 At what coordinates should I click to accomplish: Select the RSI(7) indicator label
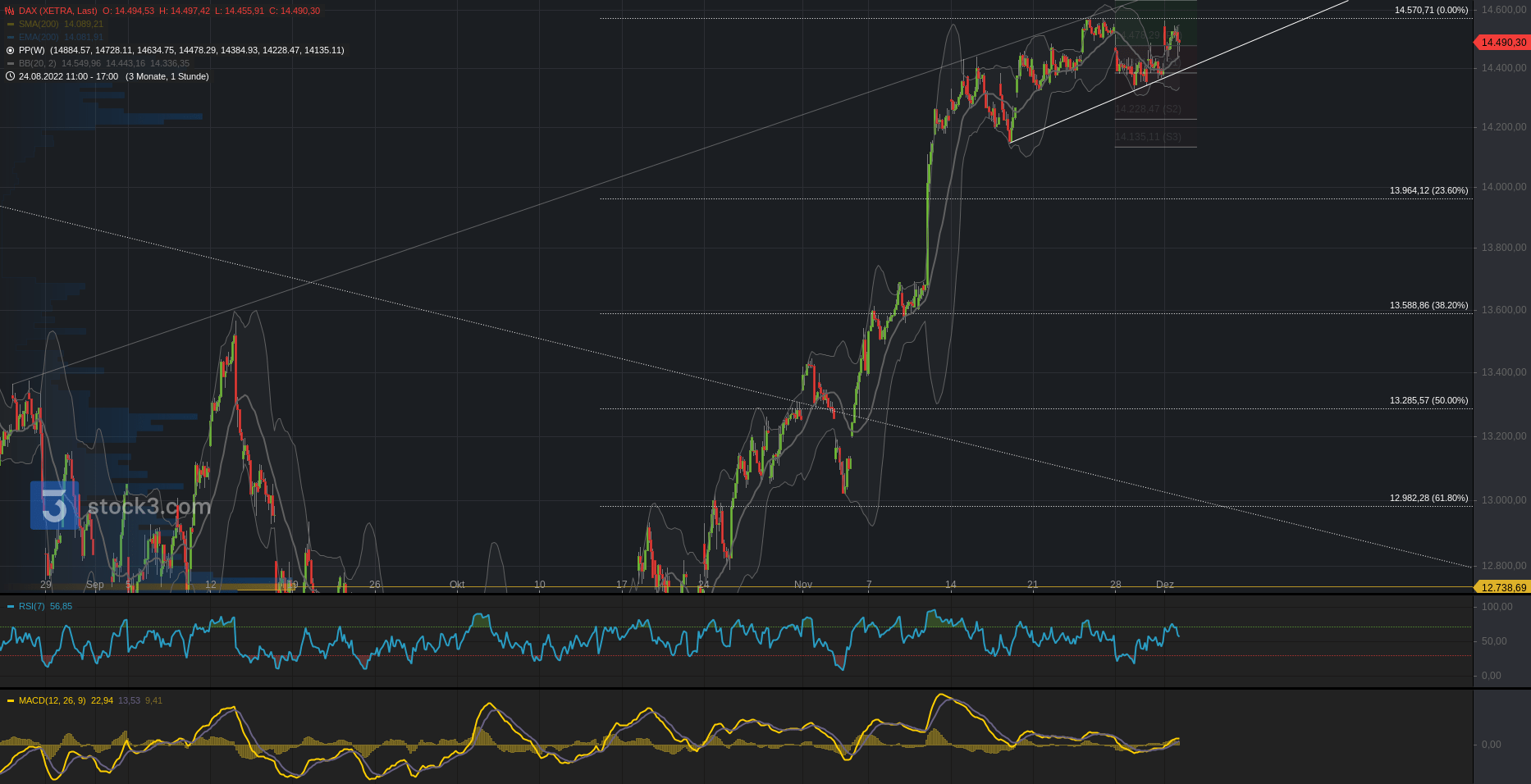32,607
